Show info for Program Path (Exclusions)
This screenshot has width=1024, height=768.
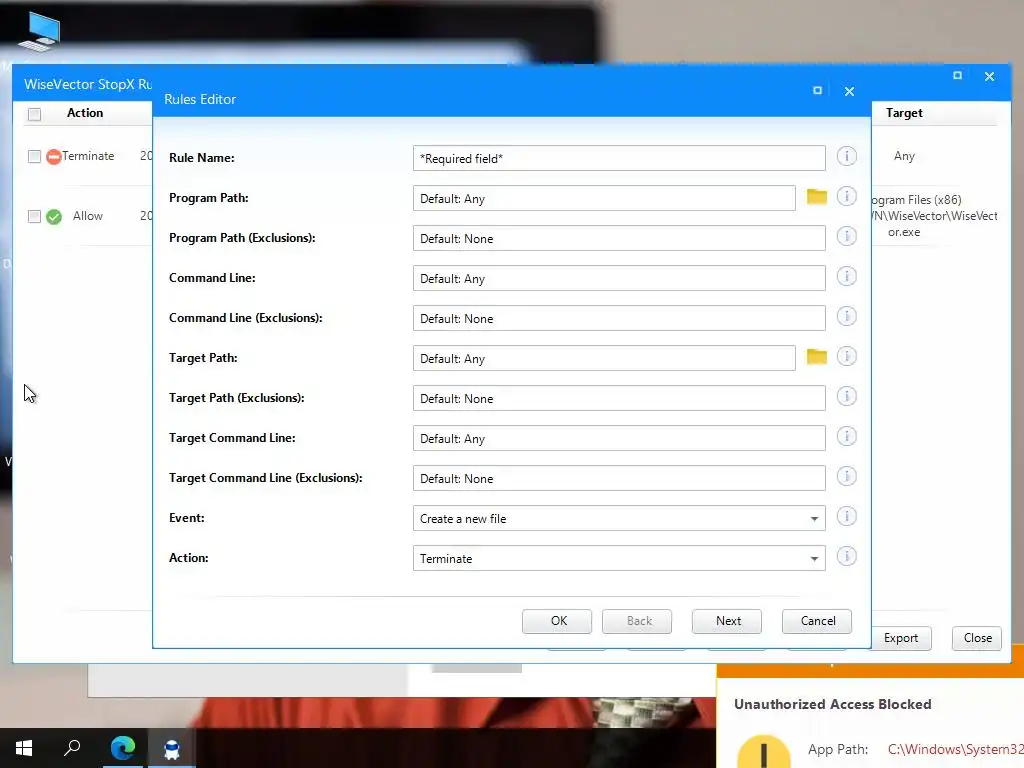point(846,236)
